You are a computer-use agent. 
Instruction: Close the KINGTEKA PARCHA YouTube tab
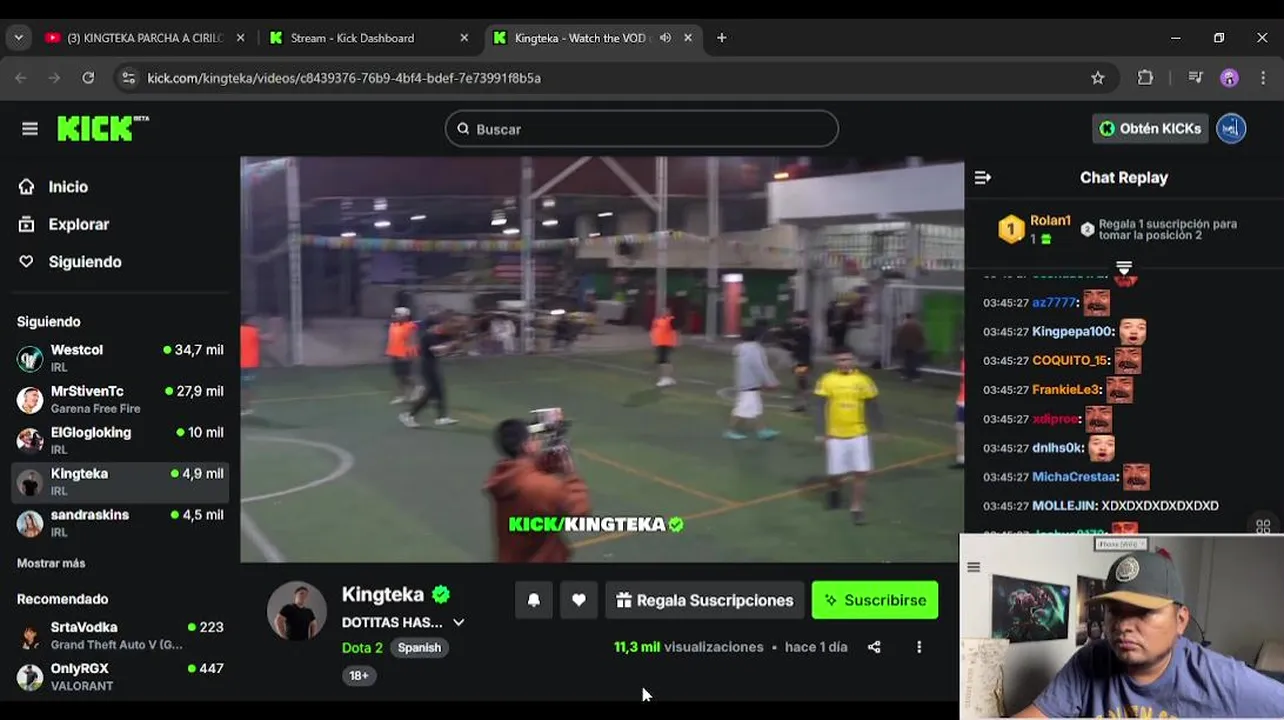click(240, 38)
